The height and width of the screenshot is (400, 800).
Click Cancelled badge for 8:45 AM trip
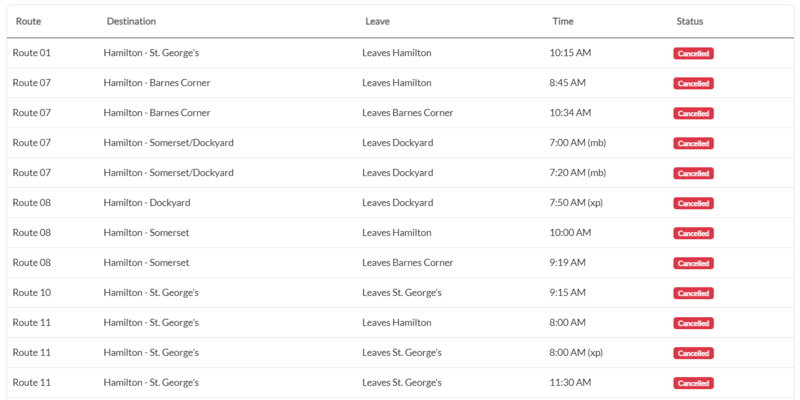point(693,83)
